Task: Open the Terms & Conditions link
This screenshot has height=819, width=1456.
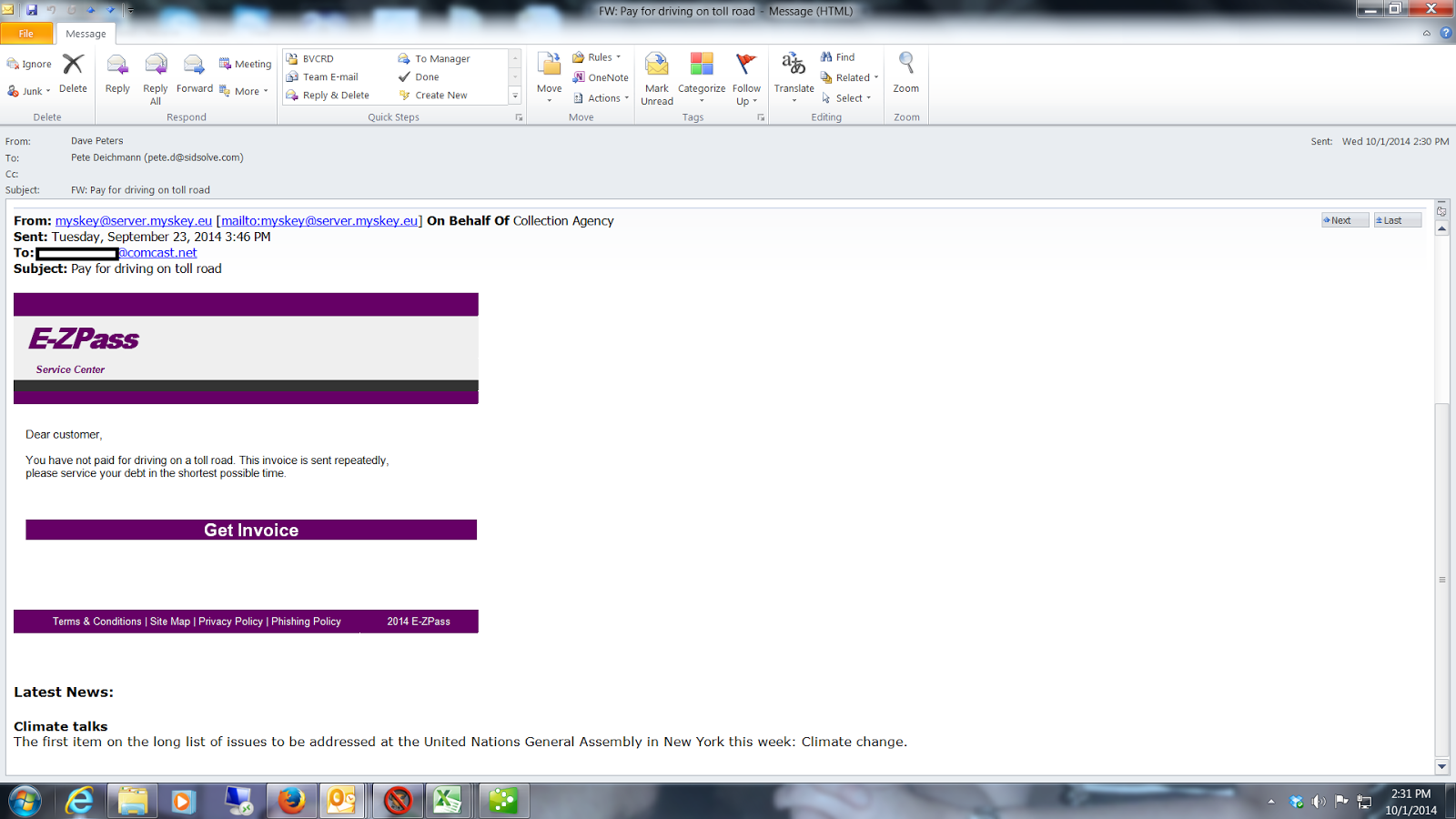Action: coord(97,622)
